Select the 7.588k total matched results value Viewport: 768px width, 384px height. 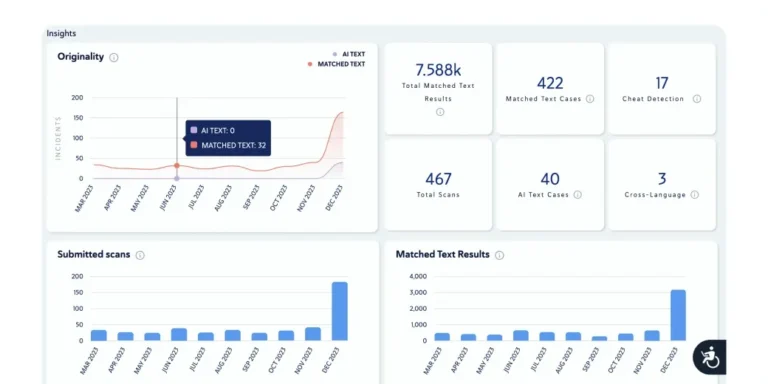[438, 70]
